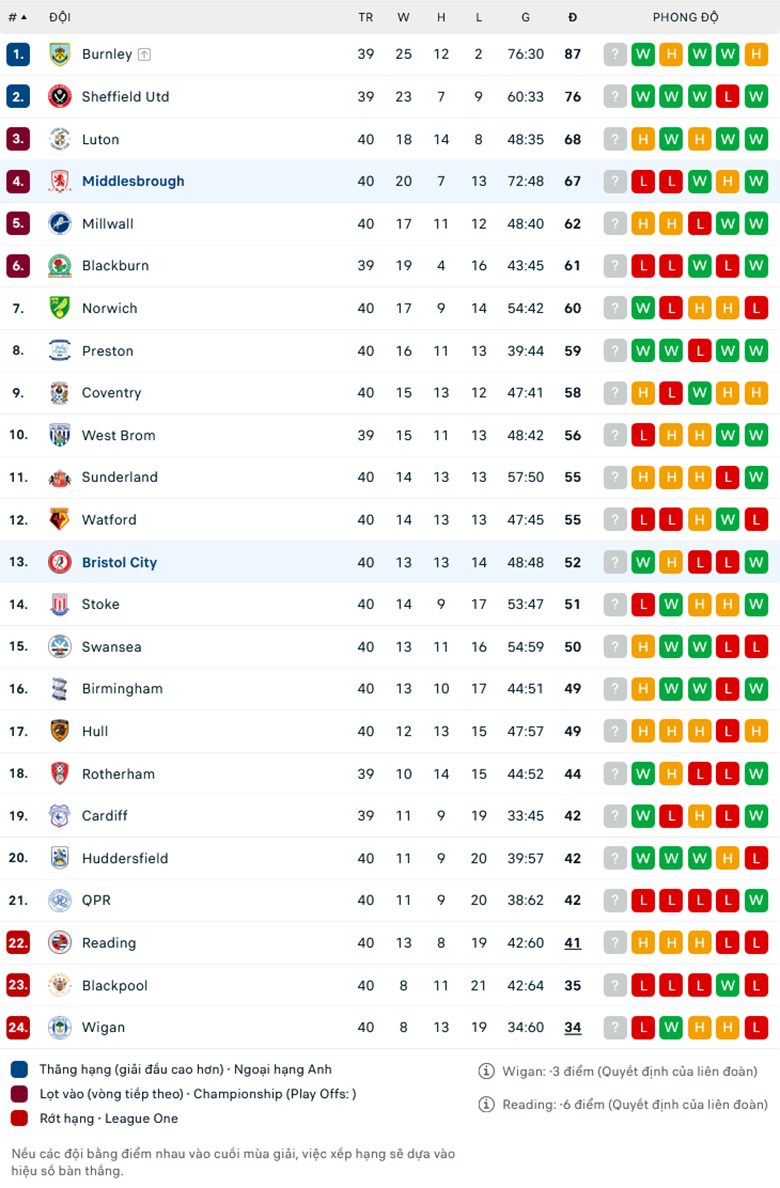Click the gray question-mark badge for Luton
This screenshot has height=1188, width=780.
(615, 139)
